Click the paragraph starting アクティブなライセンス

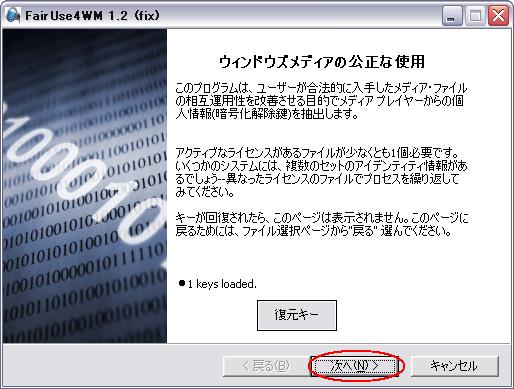[x=321, y=173]
